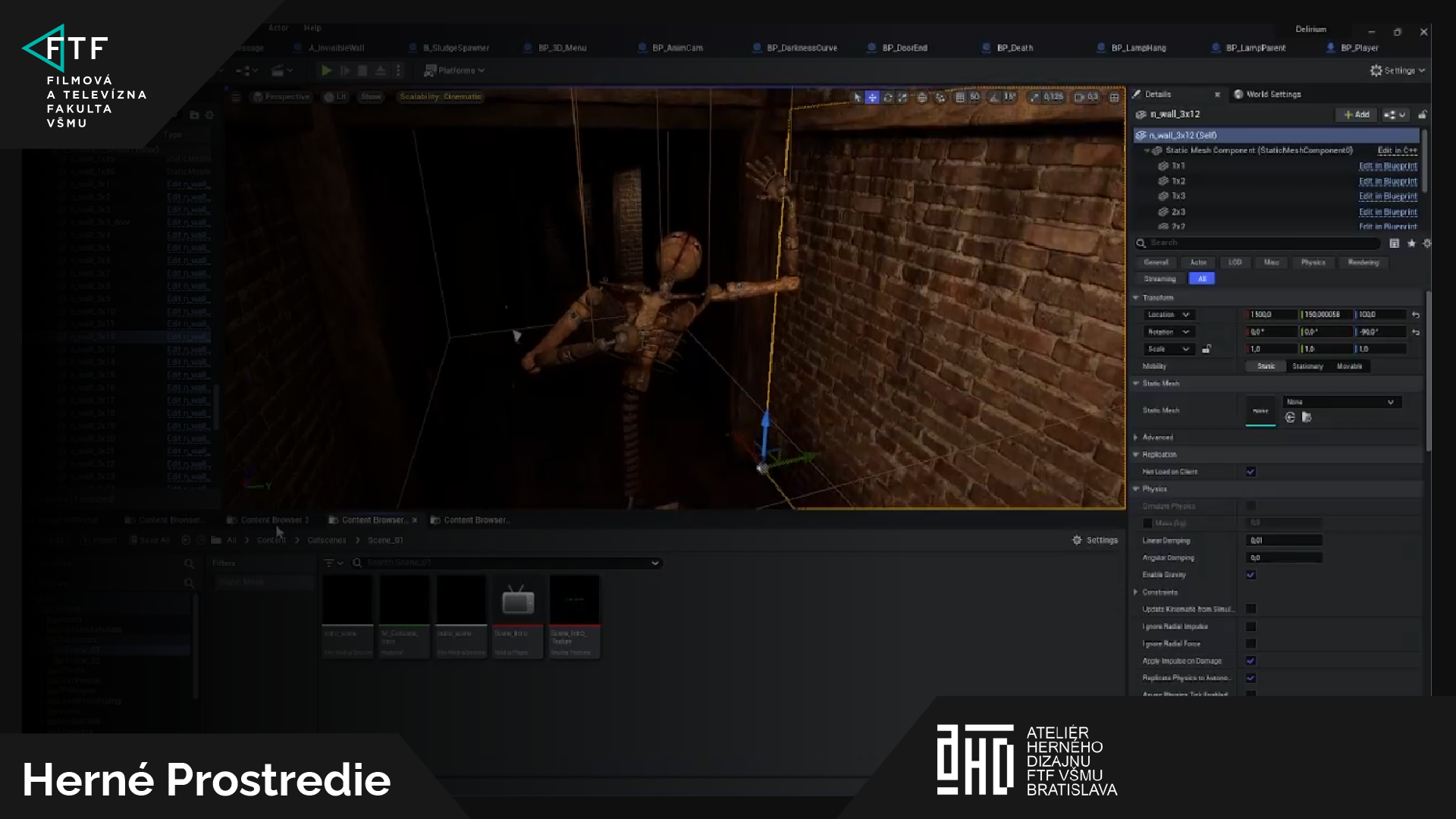Open the property matrix table icon
This screenshot has width=1456, height=819.
coord(1394,243)
